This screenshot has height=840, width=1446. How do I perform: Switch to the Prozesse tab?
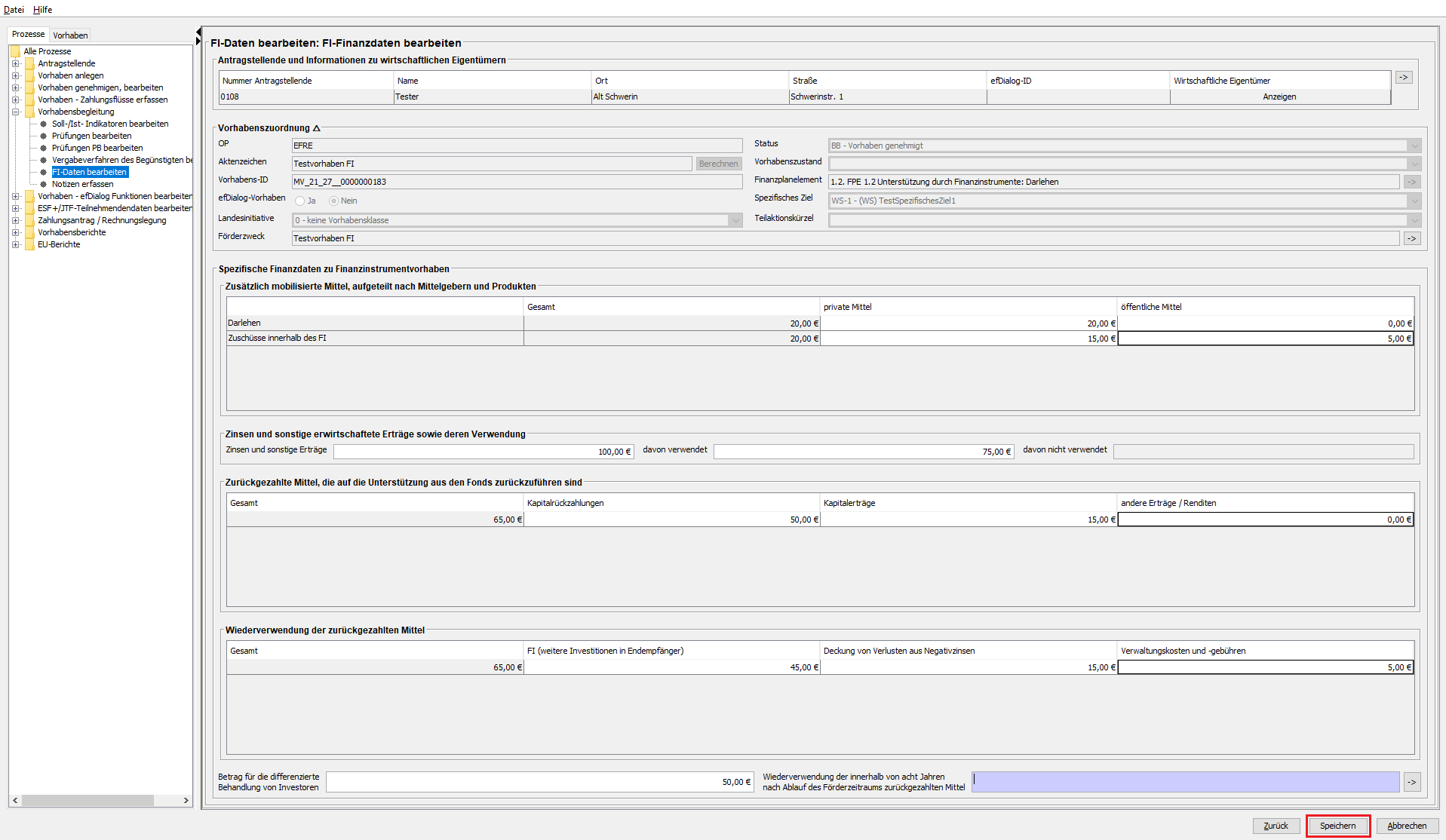pyautogui.click(x=28, y=34)
